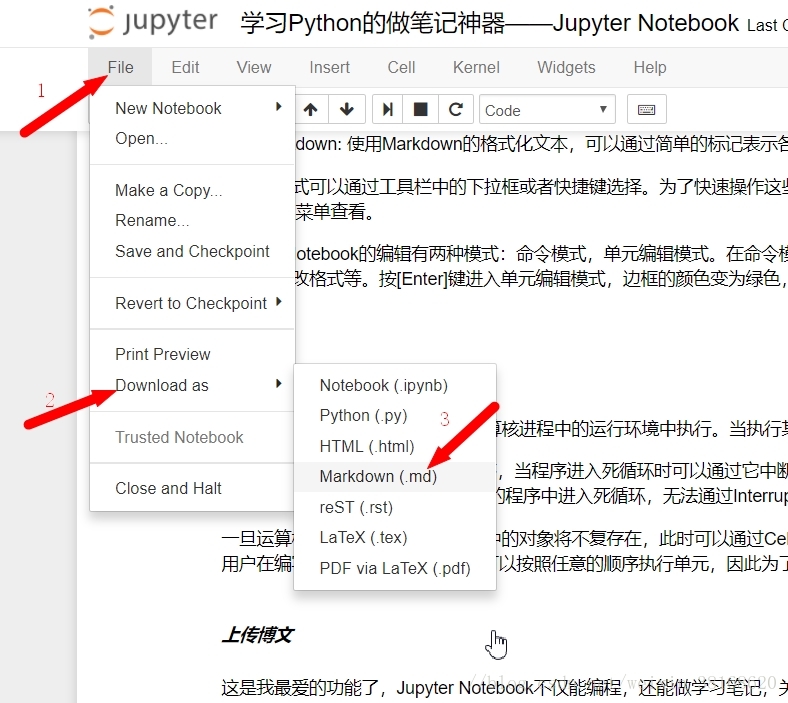This screenshot has height=703, width=788.
Task: Interrupt the kernel with the stop icon
Action: pos(420,109)
